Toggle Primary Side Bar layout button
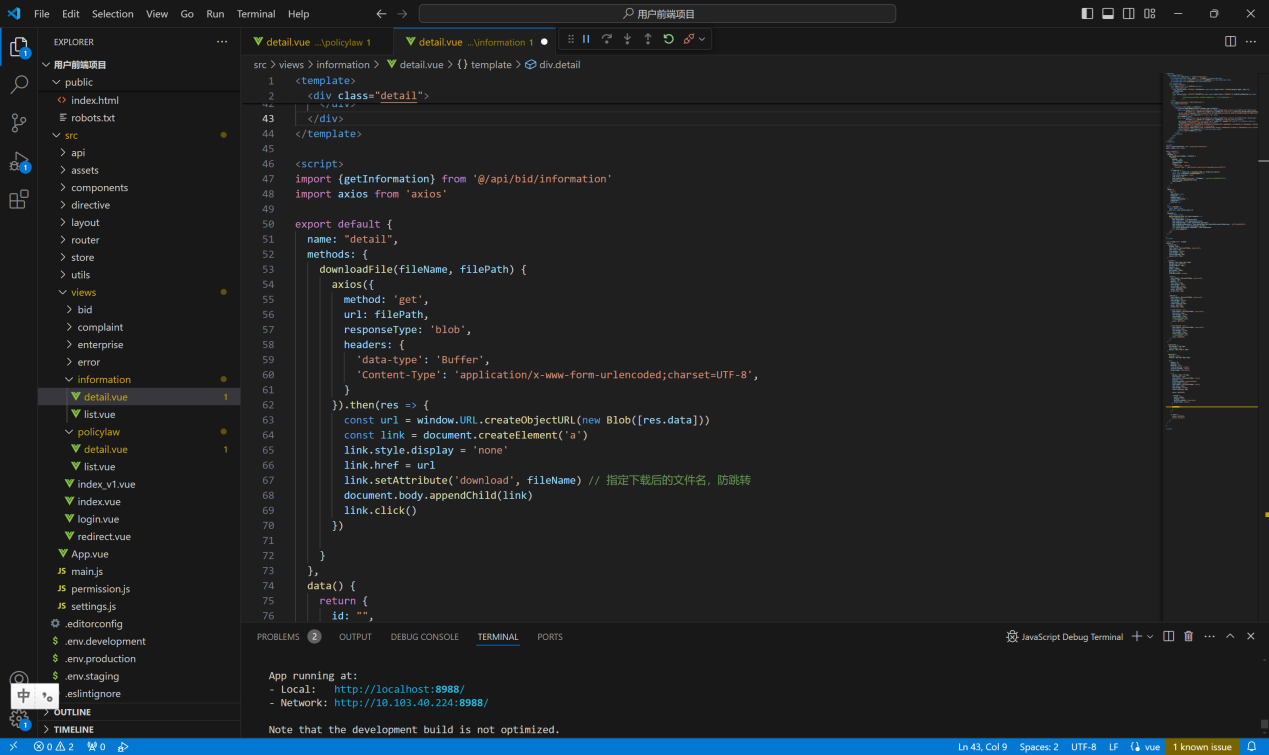 (1087, 14)
